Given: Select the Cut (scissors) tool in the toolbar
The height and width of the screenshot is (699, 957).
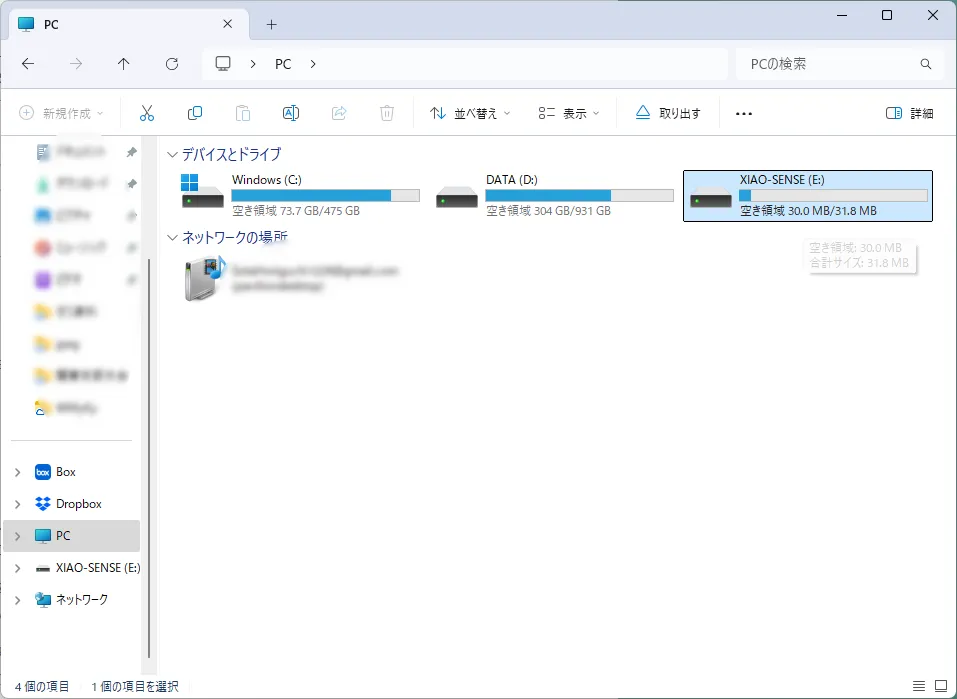Looking at the screenshot, I should click(147, 113).
